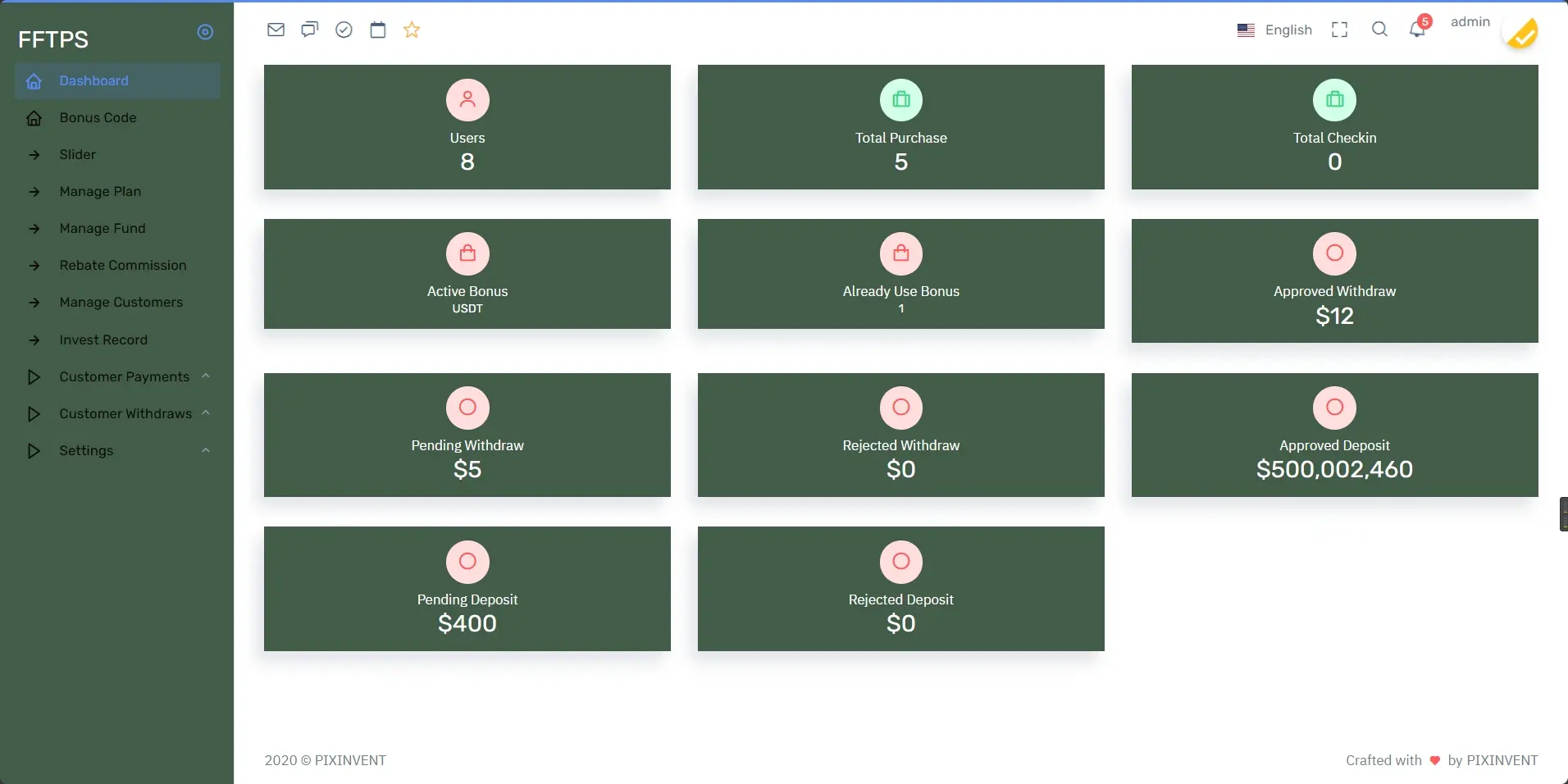
Task: Open the mail envelope icon
Action: coord(276,30)
